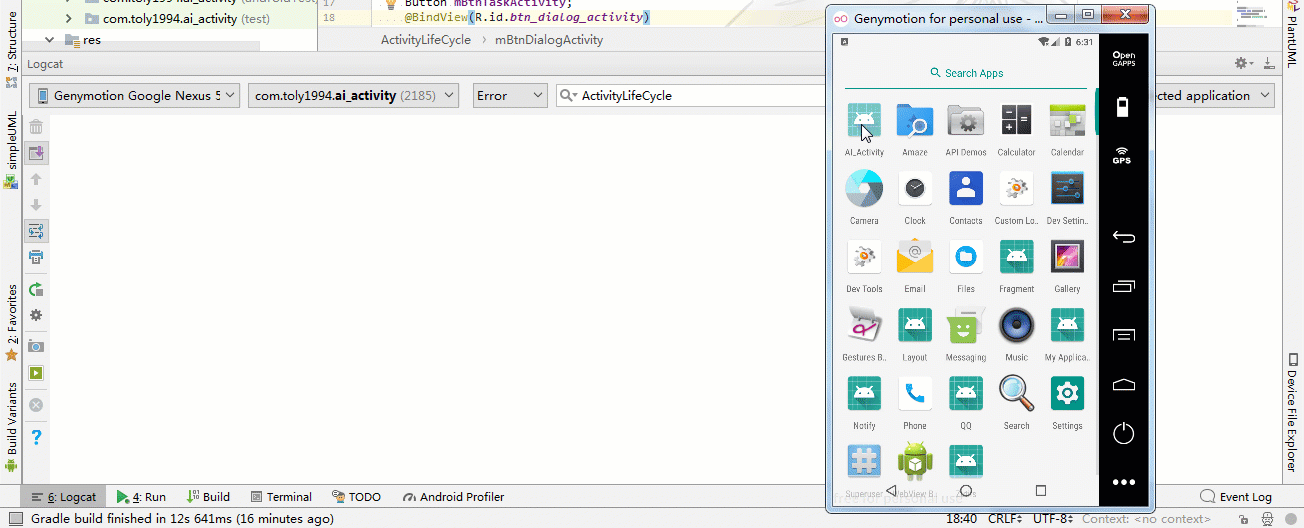Open the Run tool window tab
This screenshot has width=1304, height=528.
coord(141,497)
